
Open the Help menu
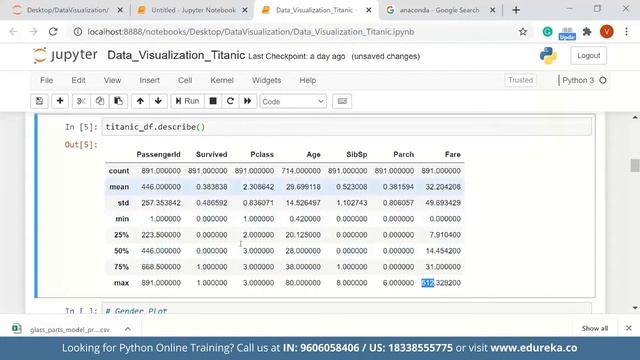[307, 80]
